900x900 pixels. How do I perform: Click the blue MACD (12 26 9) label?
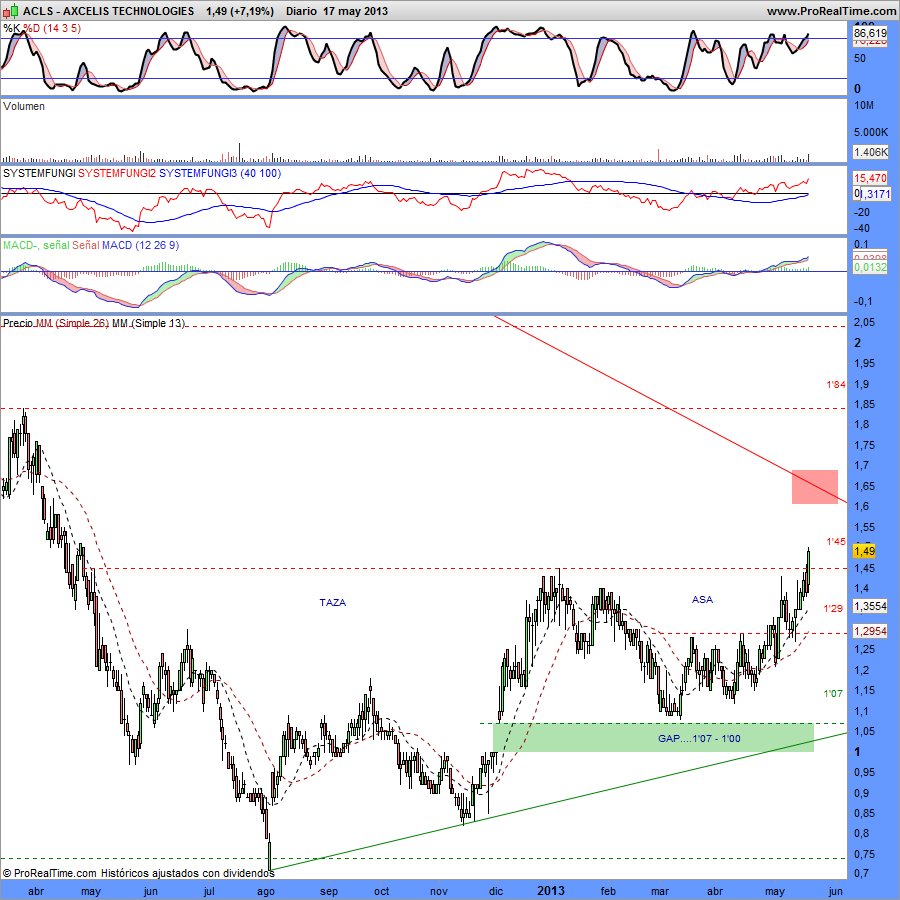point(141,245)
